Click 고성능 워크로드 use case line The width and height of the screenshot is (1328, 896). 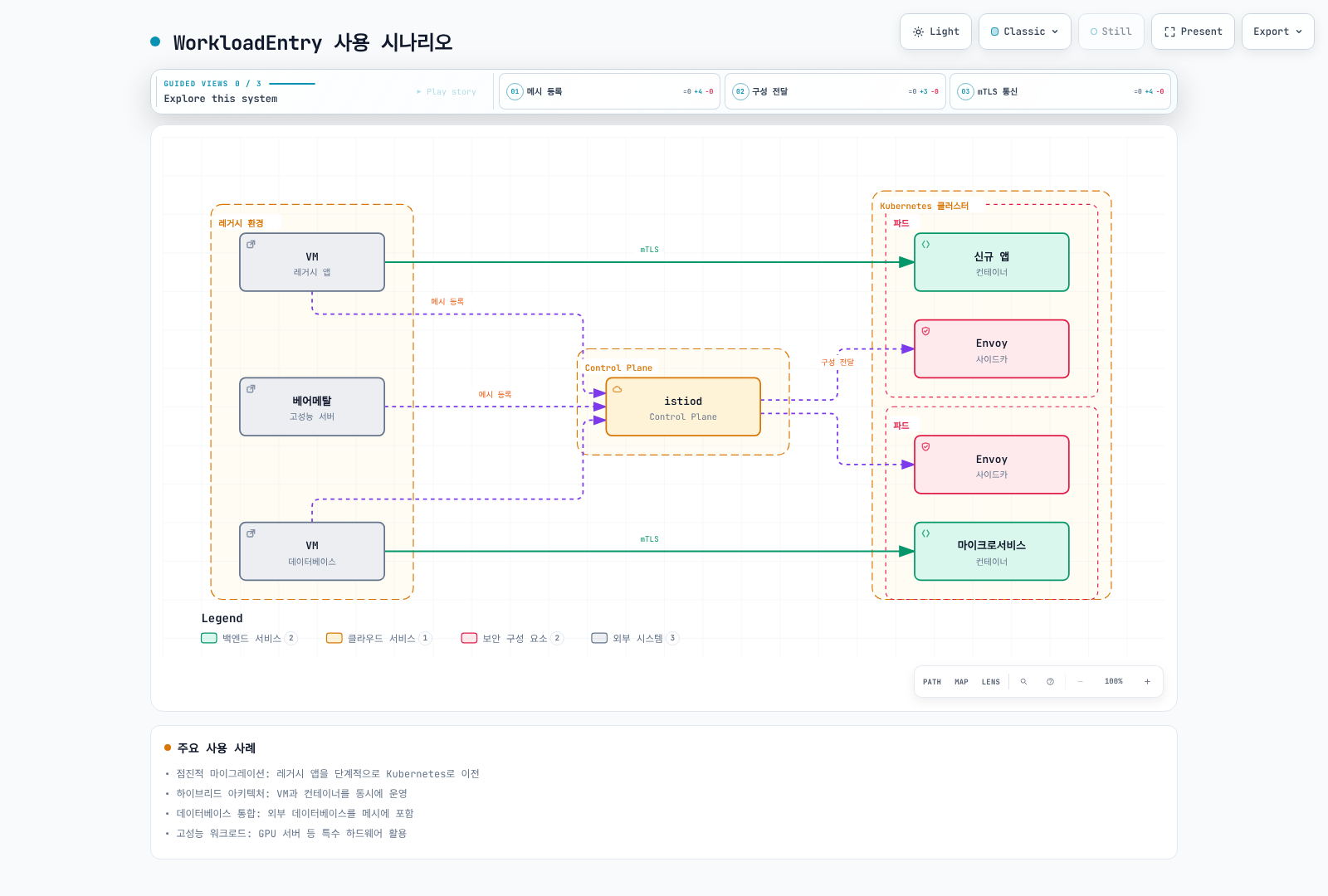[291, 834]
